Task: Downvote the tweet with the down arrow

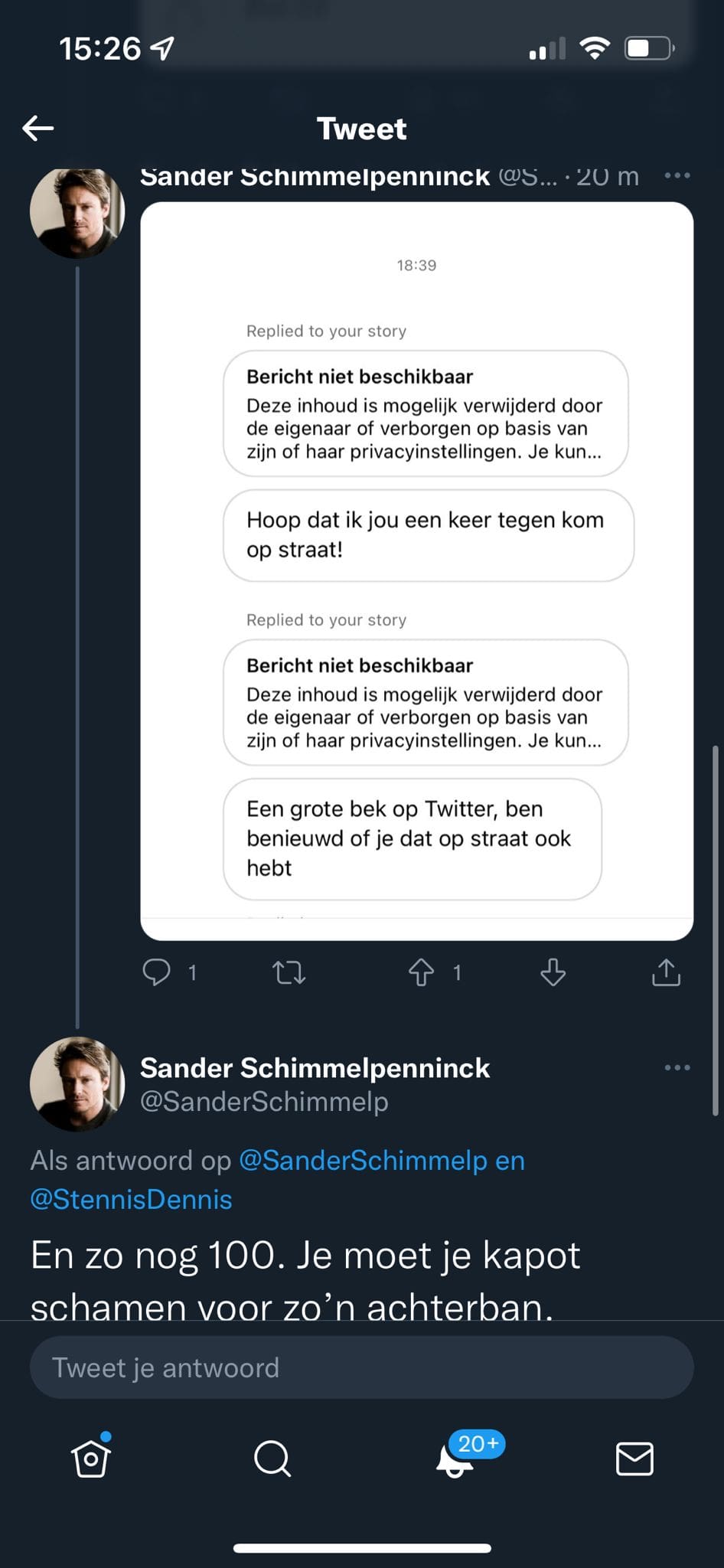Action: pos(553,972)
